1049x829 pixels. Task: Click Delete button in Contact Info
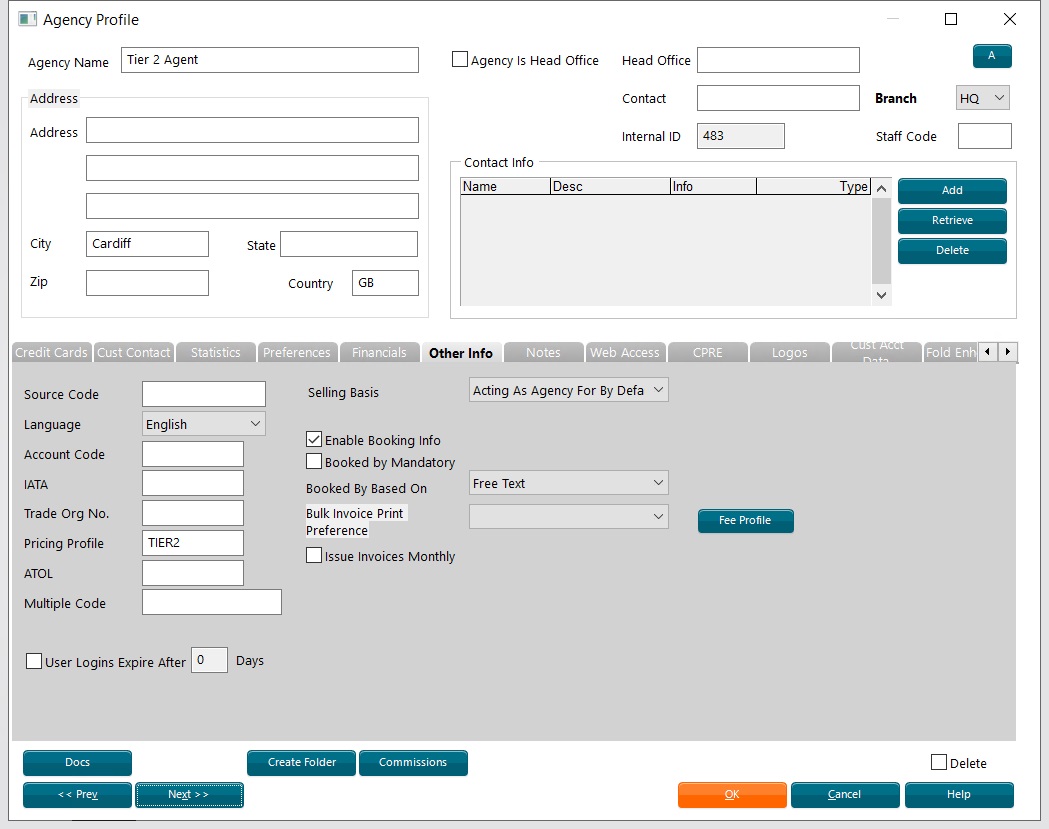coord(952,251)
